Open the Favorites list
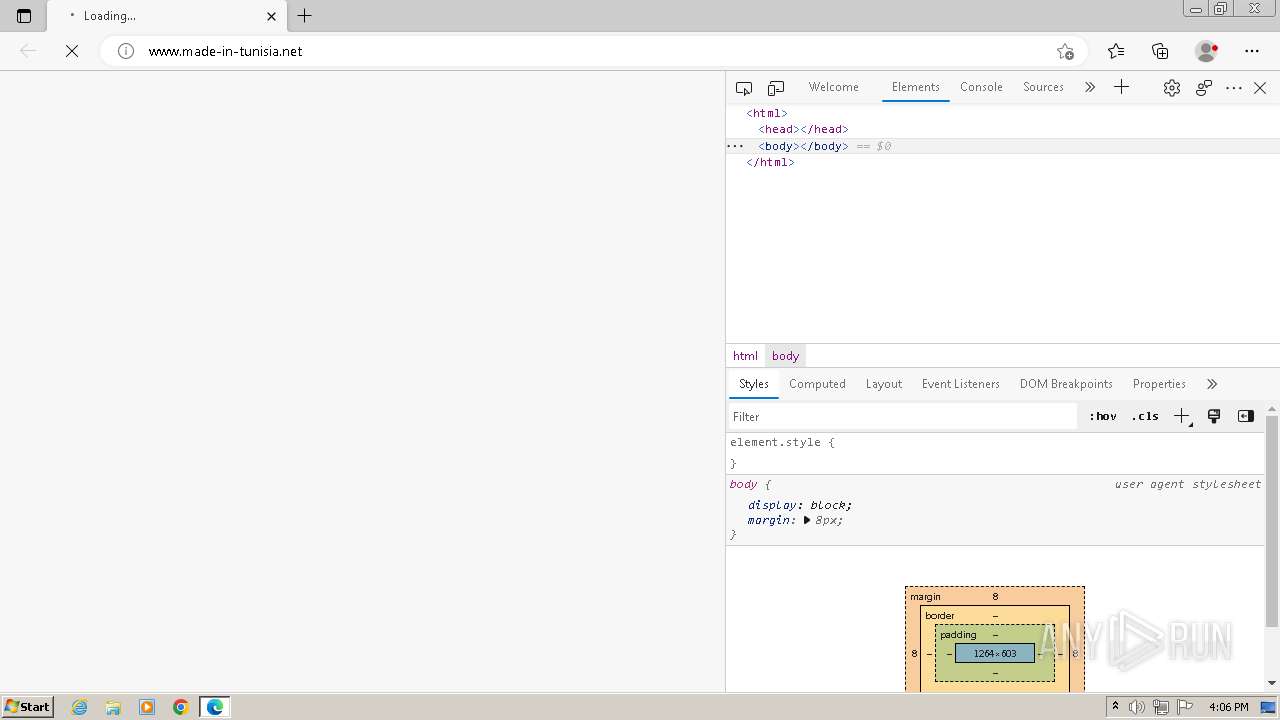1280x720 pixels. coord(1116,51)
